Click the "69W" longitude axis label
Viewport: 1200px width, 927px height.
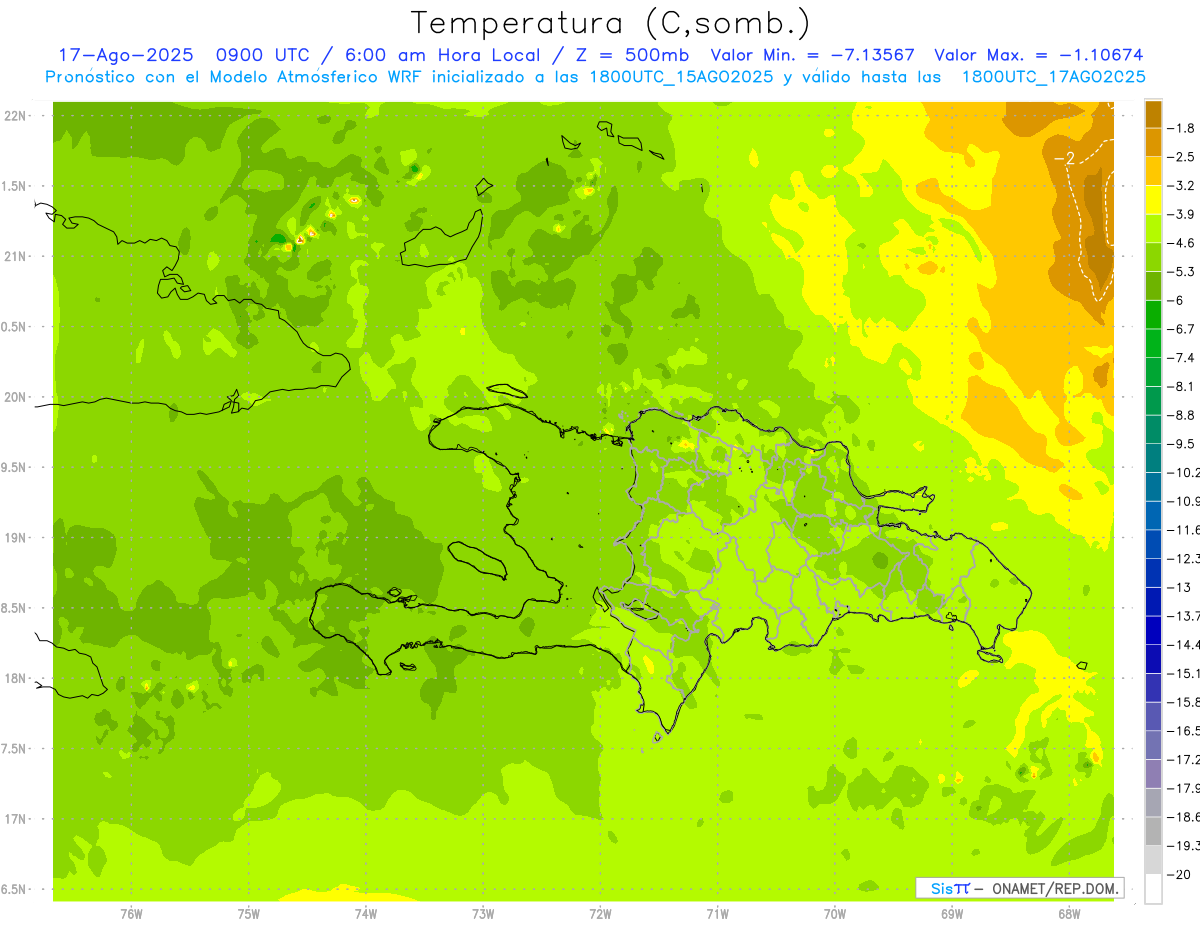[952, 914]
